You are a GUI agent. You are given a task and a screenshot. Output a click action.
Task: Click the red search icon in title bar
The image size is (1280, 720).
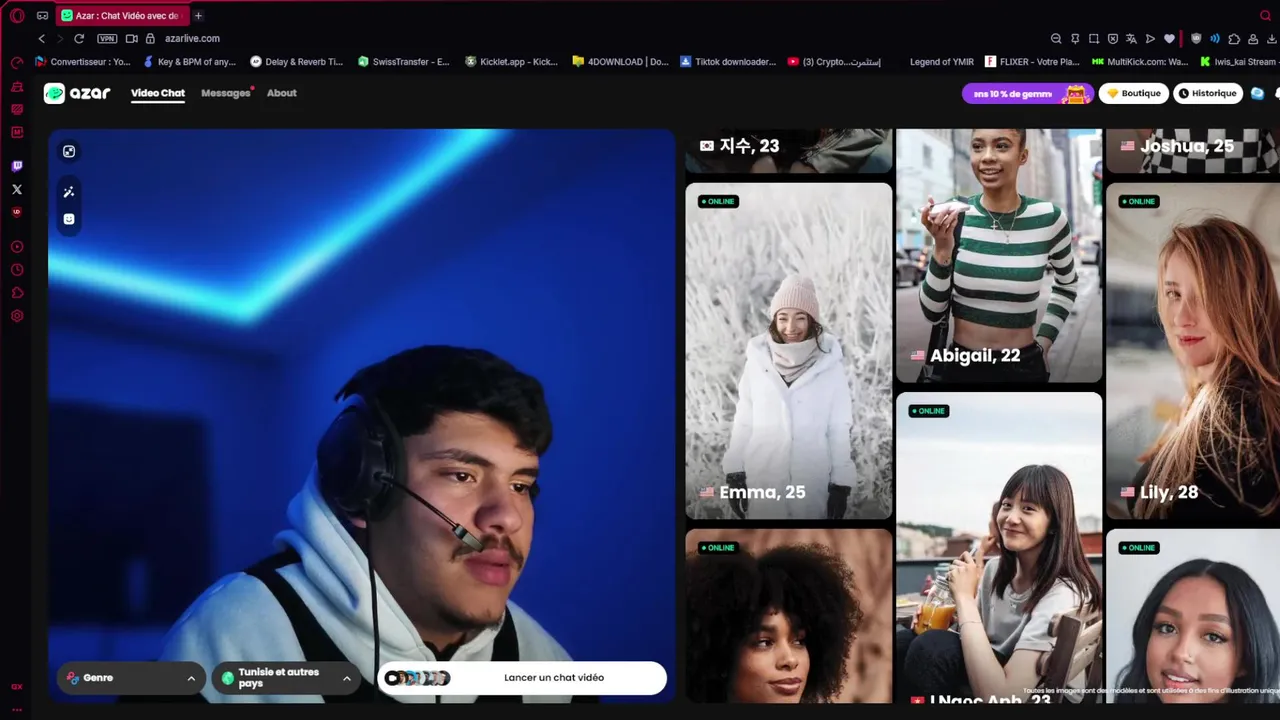(x=1265, y=15)
